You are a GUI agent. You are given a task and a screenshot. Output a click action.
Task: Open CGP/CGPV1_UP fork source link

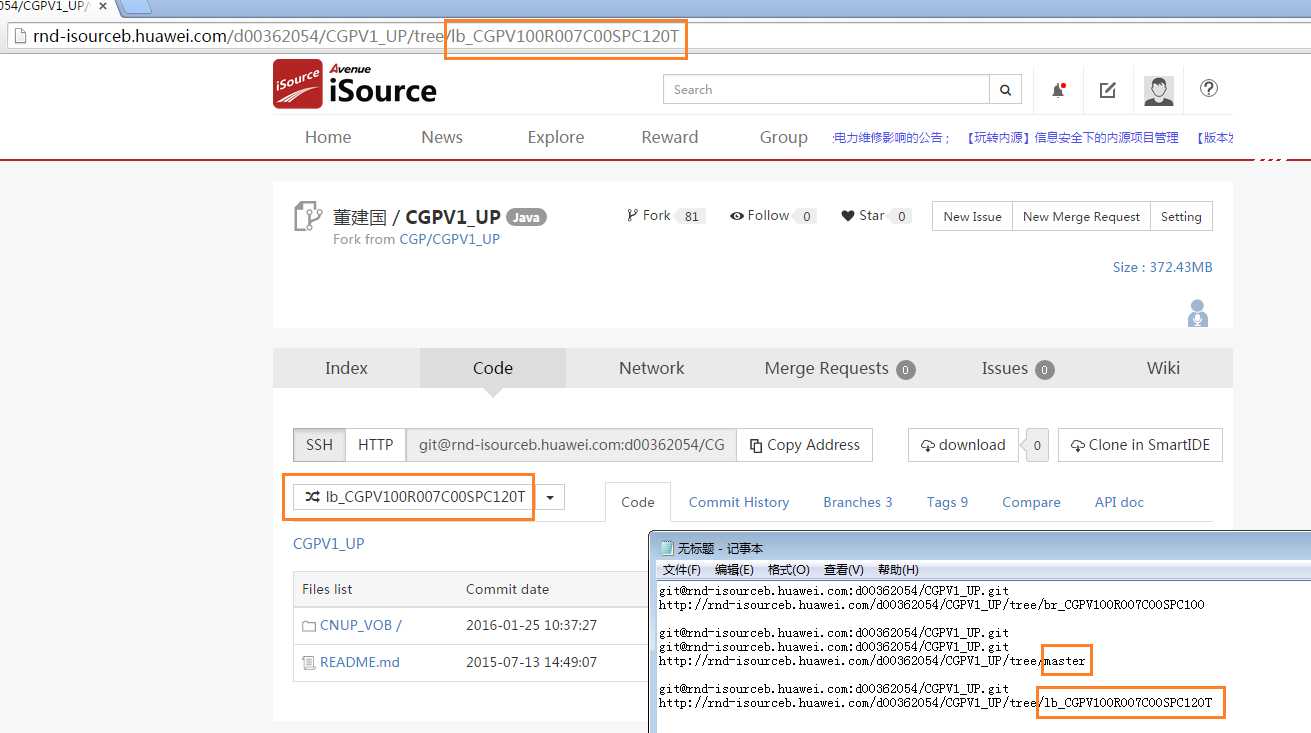click(x=450, y=239)
